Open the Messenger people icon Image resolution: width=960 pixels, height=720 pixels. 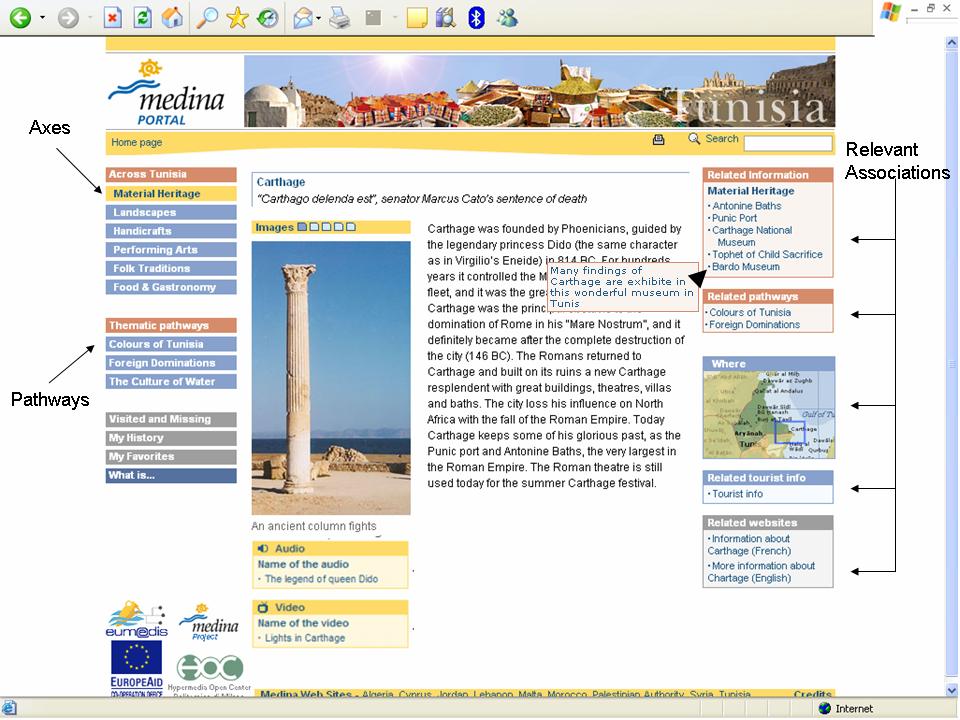pyautogui.click(x=508, y=18)
